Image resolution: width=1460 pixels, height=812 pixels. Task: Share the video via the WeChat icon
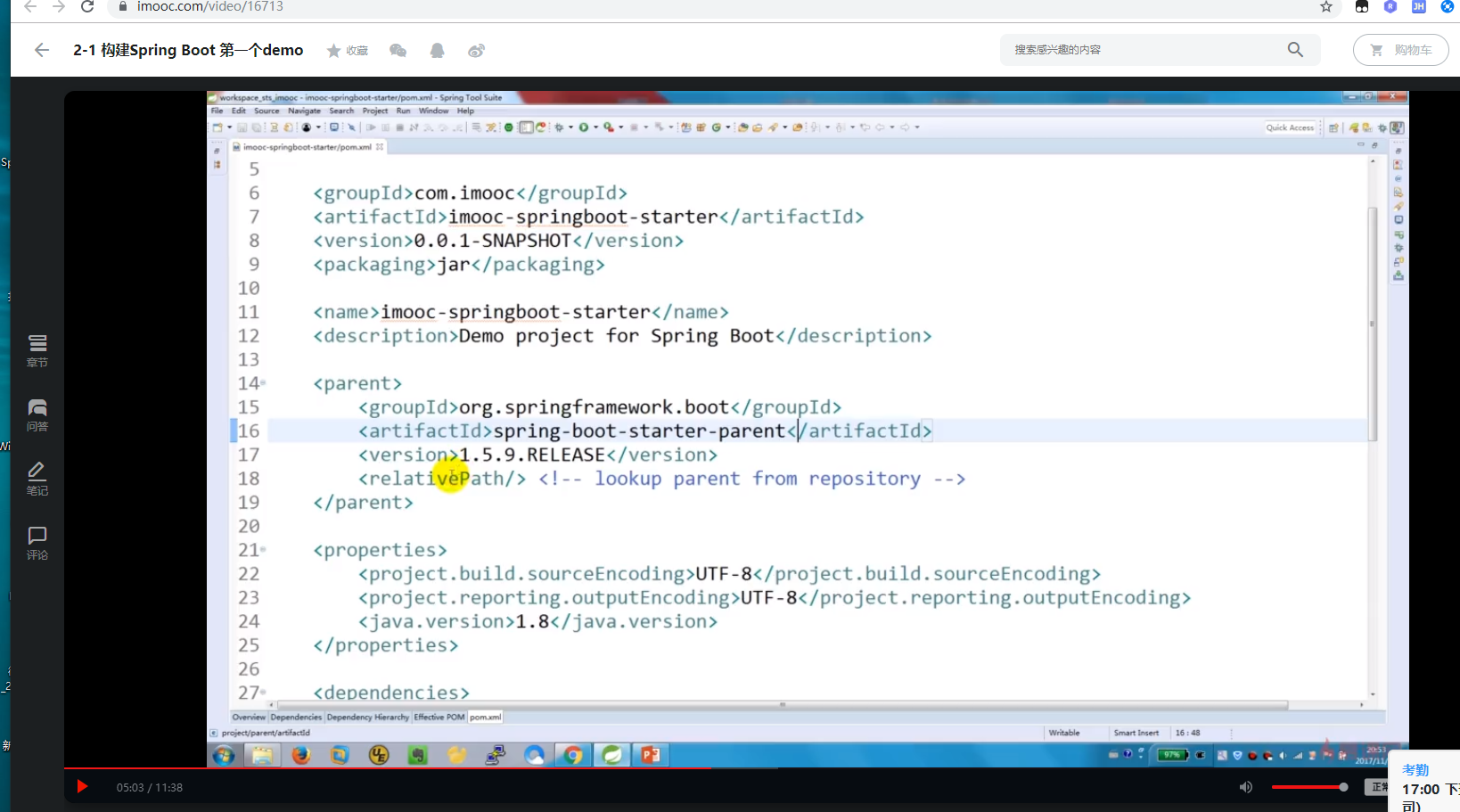click(398, 51)
